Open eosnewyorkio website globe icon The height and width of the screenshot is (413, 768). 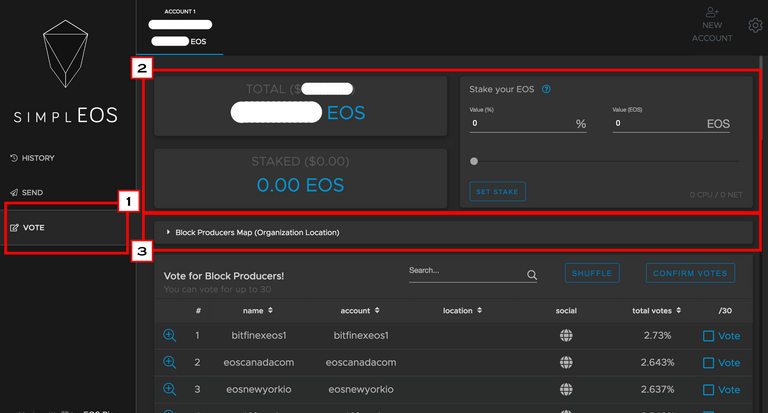566,389
